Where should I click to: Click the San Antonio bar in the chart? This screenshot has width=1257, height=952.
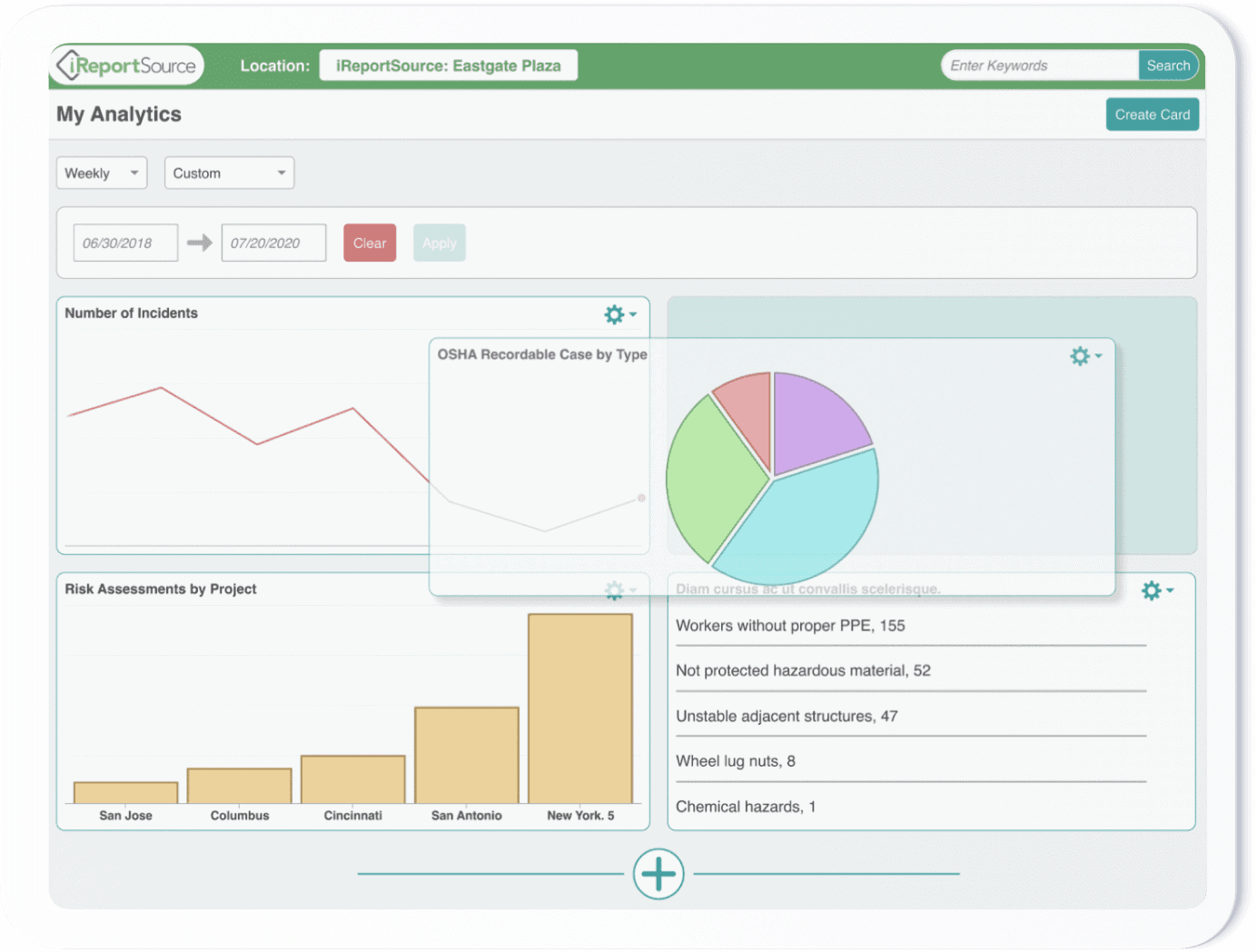tap(467, 755)
